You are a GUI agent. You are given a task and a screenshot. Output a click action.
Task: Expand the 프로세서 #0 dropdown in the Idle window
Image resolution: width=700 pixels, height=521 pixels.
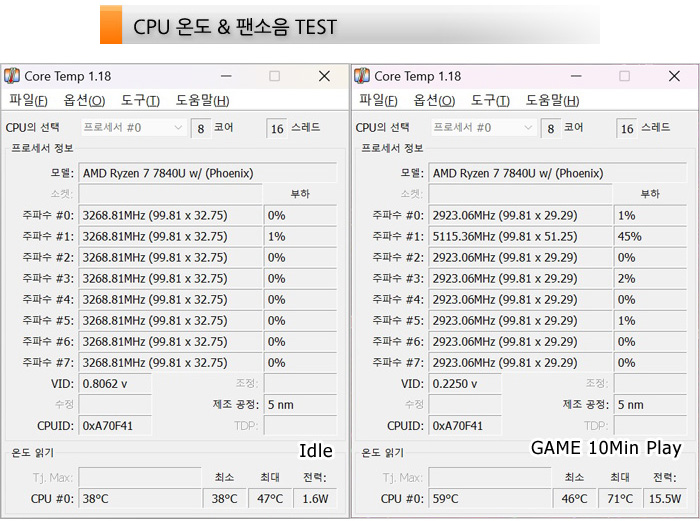click(x=178, y=128)
